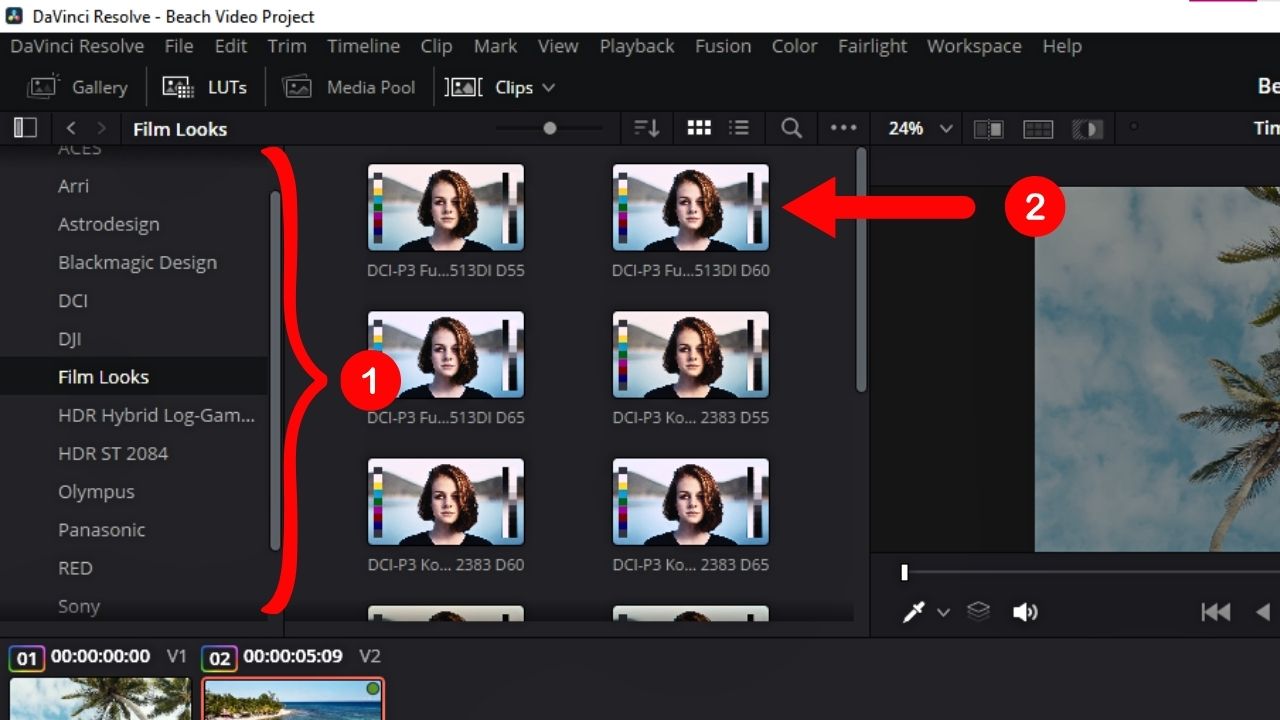The image size is (1280, 720).
Task: Open the Mark menu
Action: (x=495, y=46)
